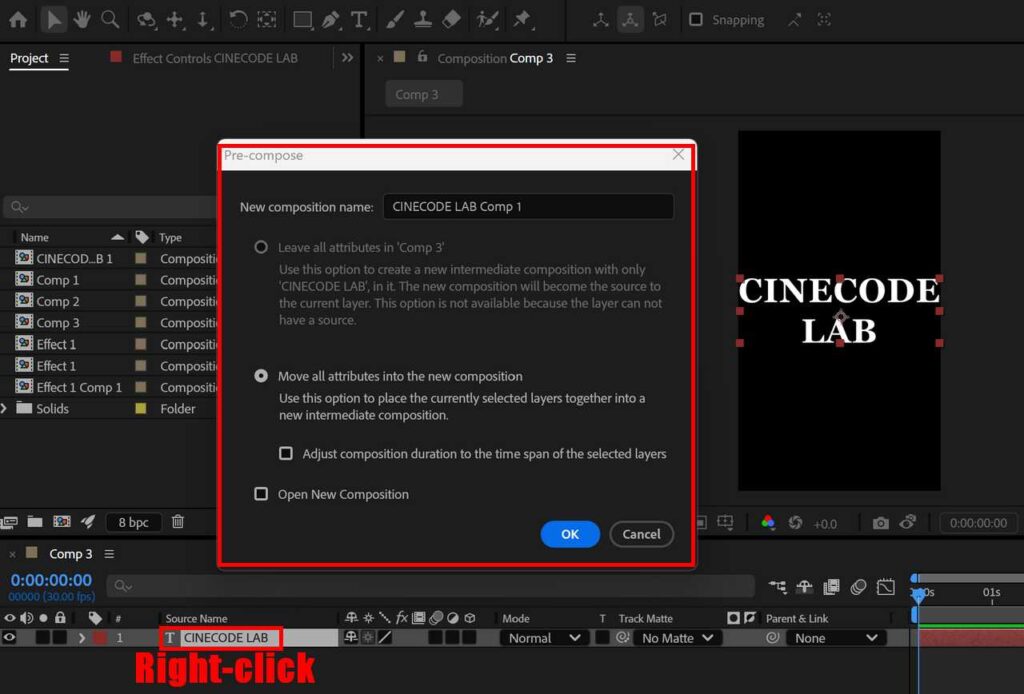Click the Reset Exposure icon in viewer
The width and height of the screenshot is (1024, 694).
click(795, 523)
